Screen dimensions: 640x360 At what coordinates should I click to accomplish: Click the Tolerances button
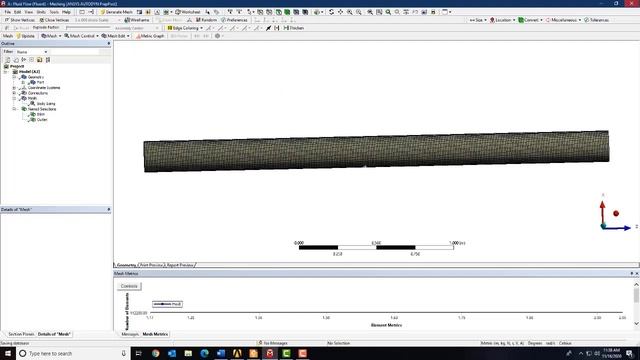point(596,20)
